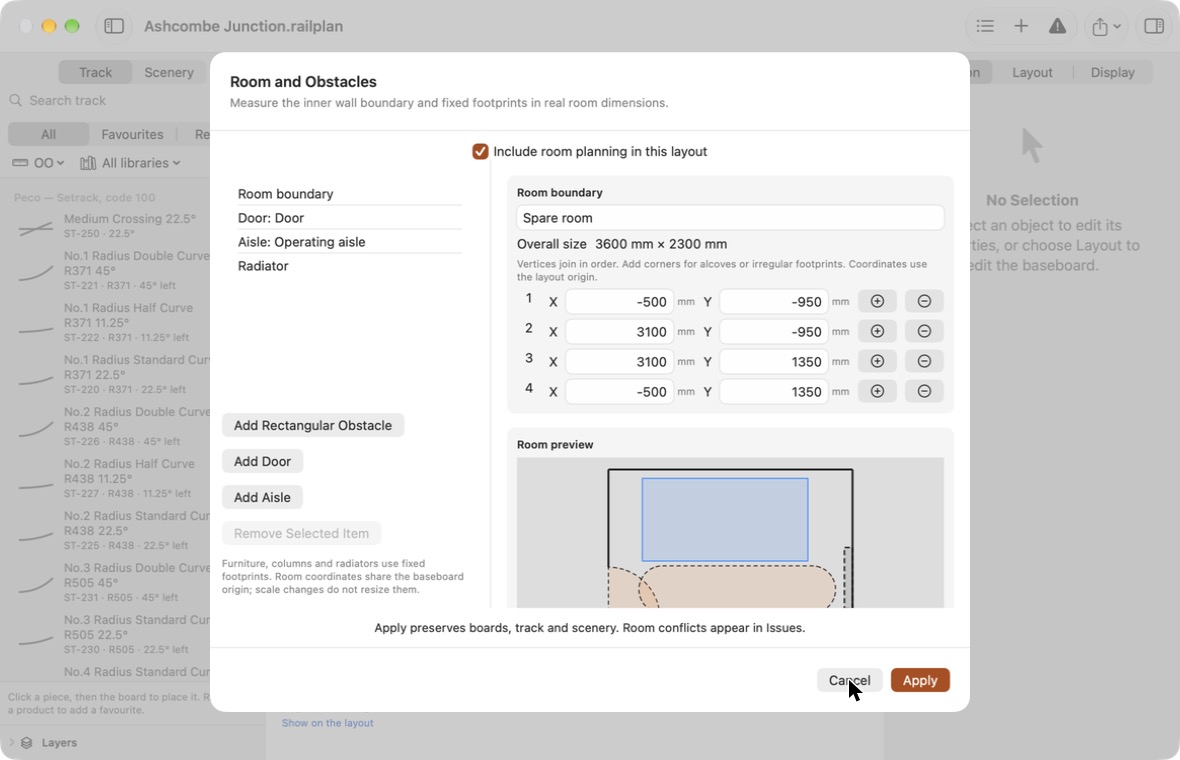Image resolution: width=1180 pixels, height=760 pixels.
Task: Toggle the sidebar icon in the title bar
Action: [114, 26]
